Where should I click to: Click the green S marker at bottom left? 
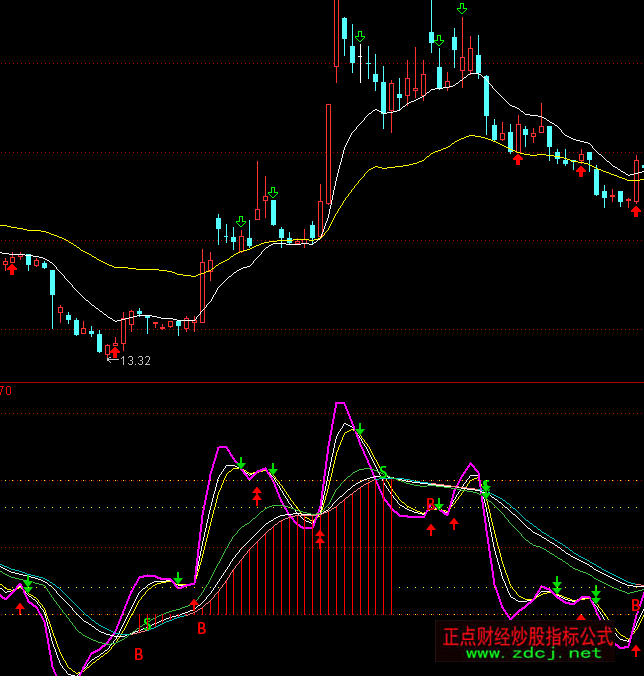click(148, 623)
